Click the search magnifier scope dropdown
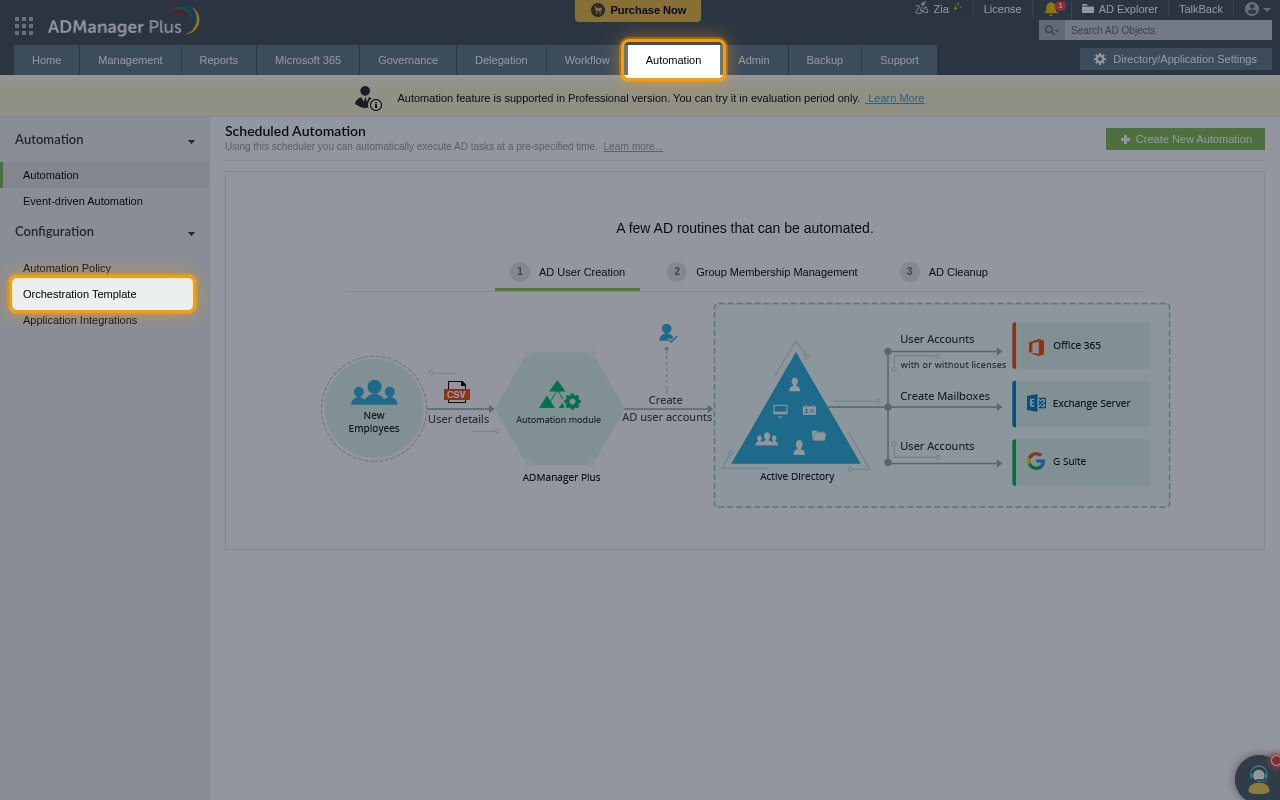Viewport: 1280px width, 800px height. click(x=1051, y=31)
